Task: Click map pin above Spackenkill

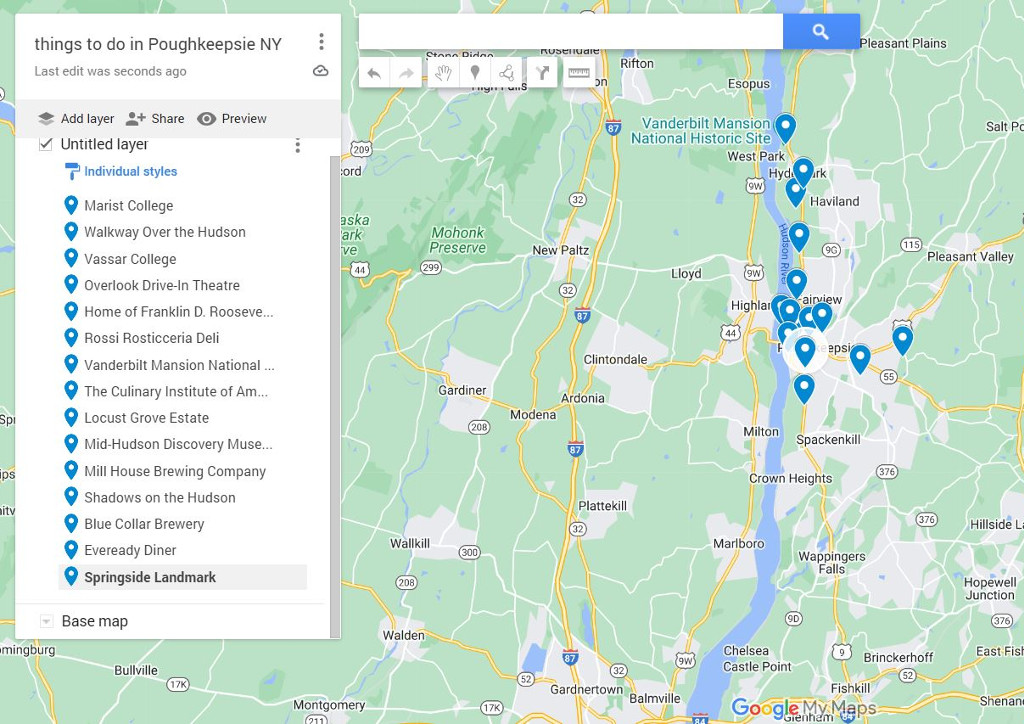Action: click(x=804, y=388)
